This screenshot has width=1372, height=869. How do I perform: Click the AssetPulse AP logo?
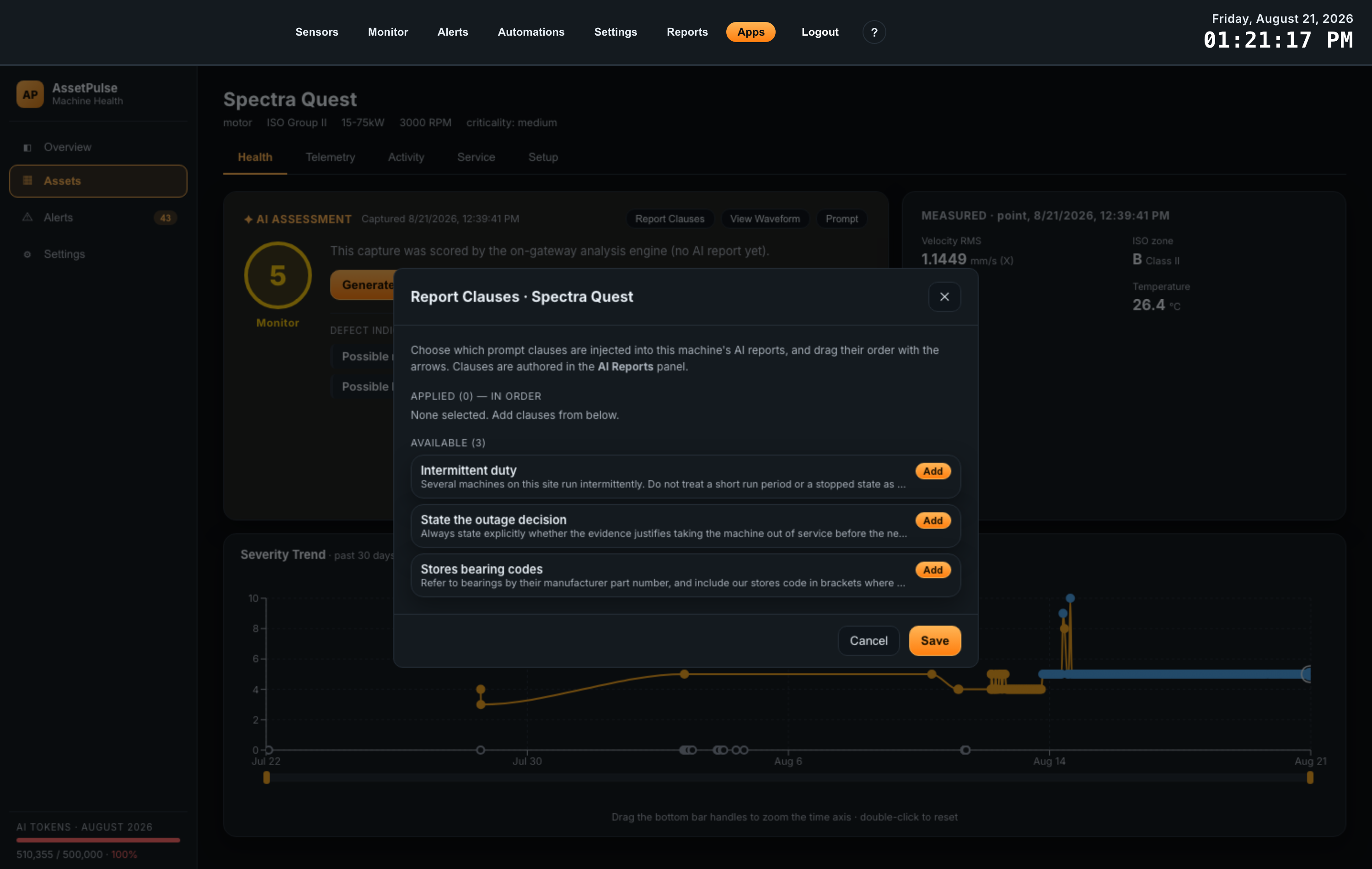[x=30, y=94]
